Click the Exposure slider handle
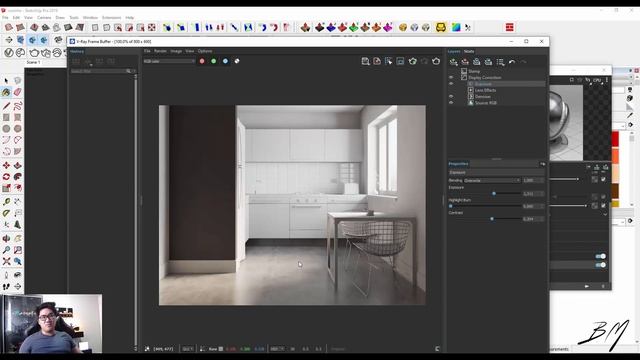This screenshot has height=360, width=640. 494,193
